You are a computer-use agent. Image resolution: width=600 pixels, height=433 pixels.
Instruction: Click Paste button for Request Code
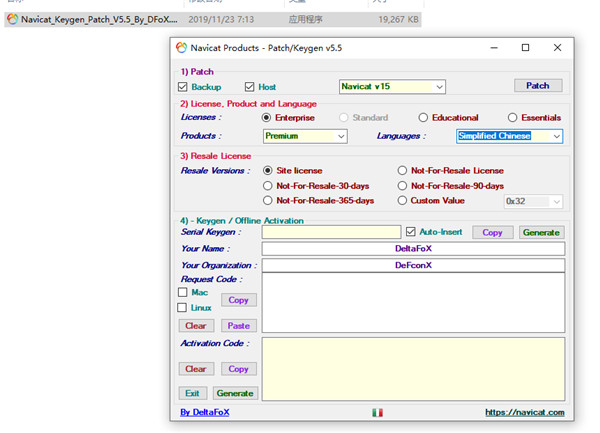pos(238,326)
